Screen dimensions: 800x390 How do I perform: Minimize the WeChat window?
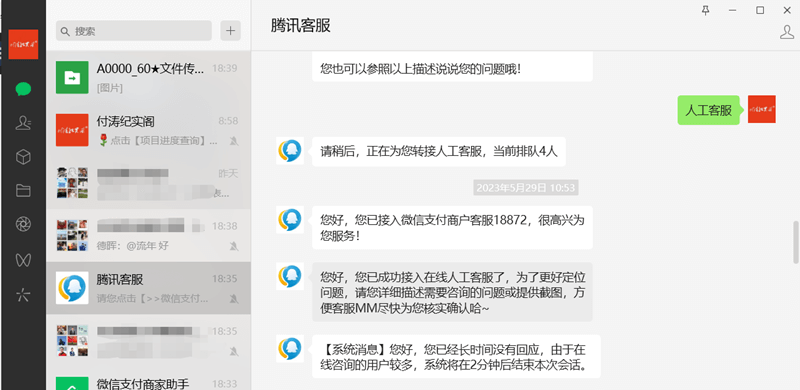pyautogui.click(x=733, y=10)
